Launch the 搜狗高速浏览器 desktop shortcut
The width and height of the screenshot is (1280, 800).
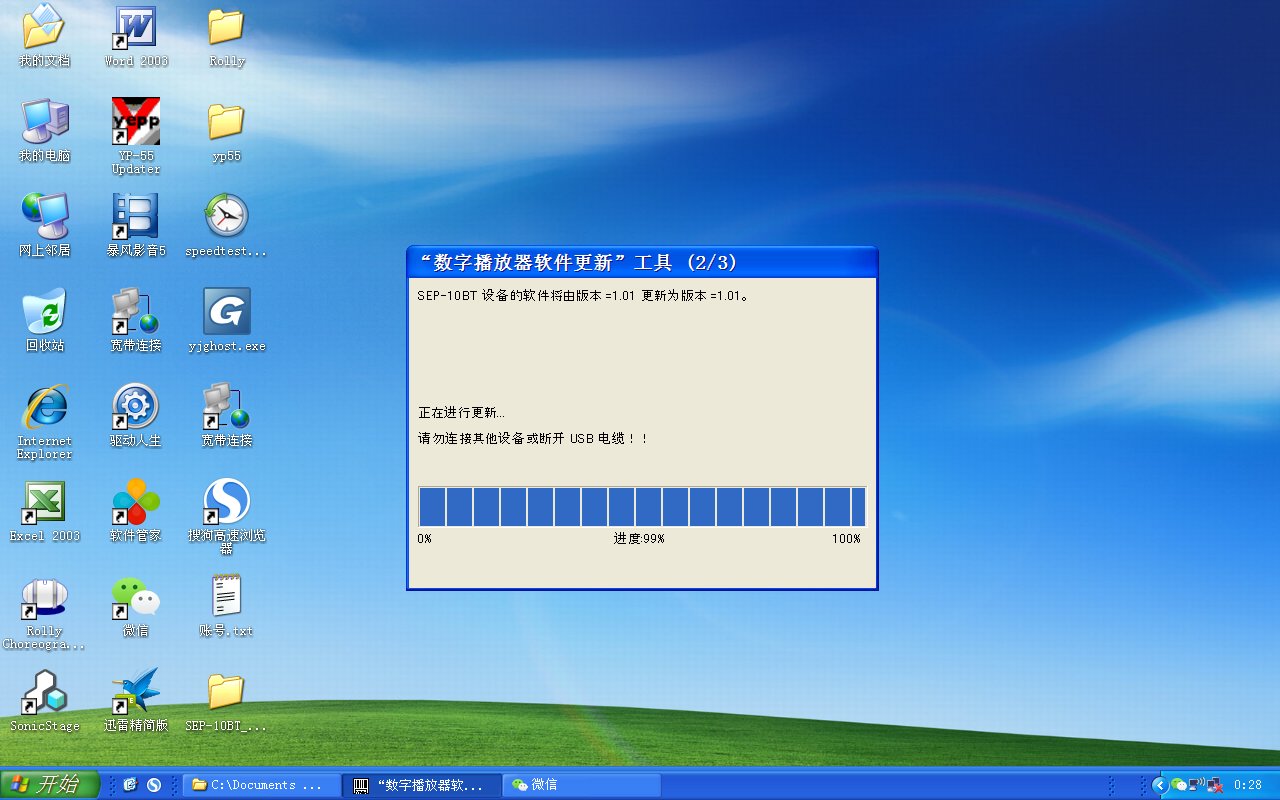[227, 517]
